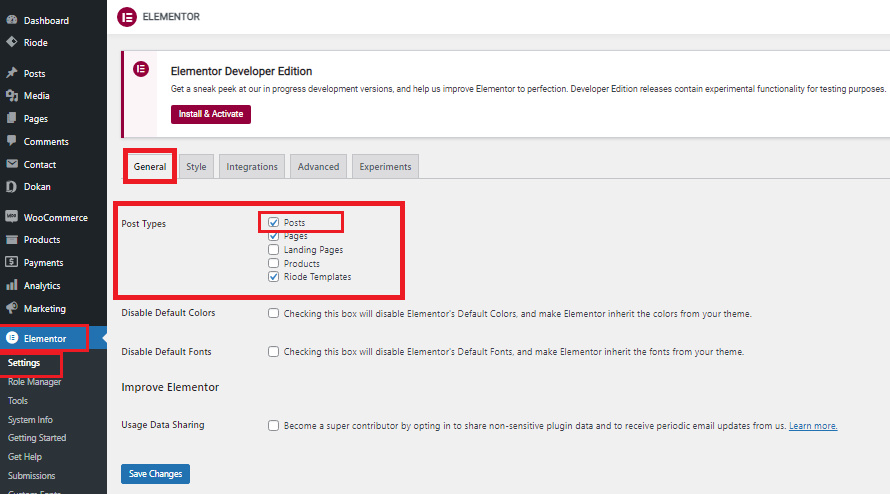Screen dimensions: 890x494
Task: Click the Pages icon in sidebar
Action: click(x=11, y=118)
